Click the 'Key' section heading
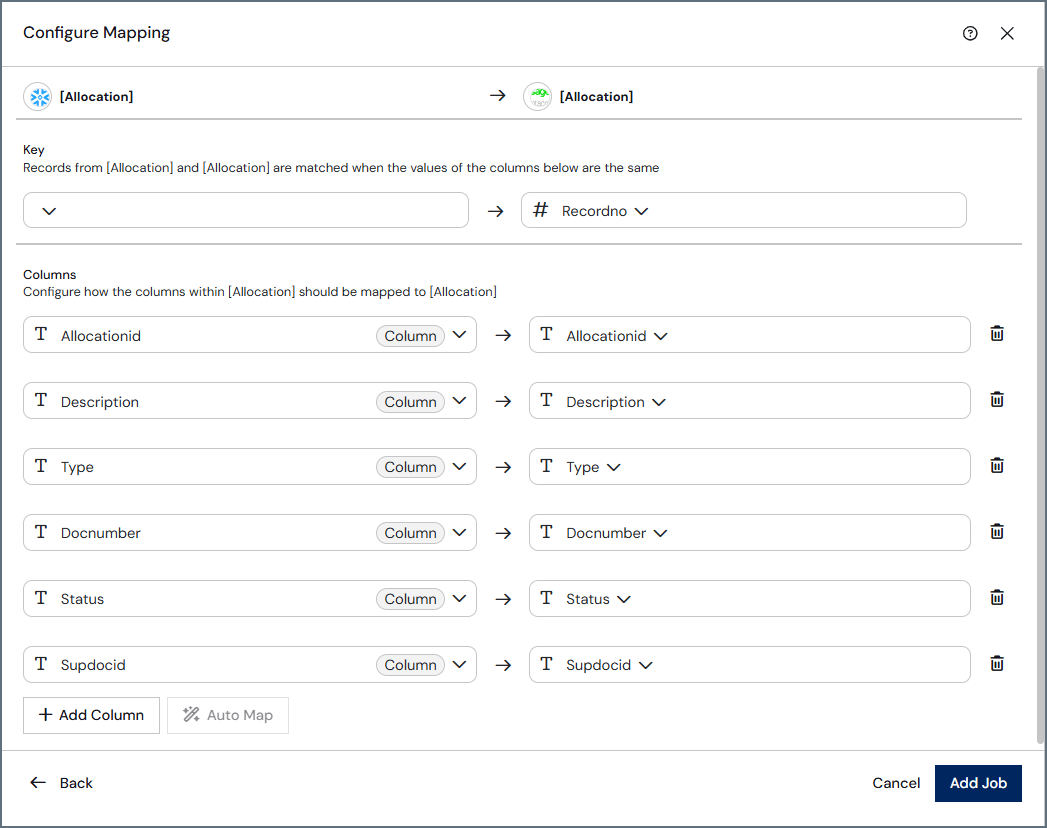Viewport: 1047px width, 828px height. tap(33, 150)
